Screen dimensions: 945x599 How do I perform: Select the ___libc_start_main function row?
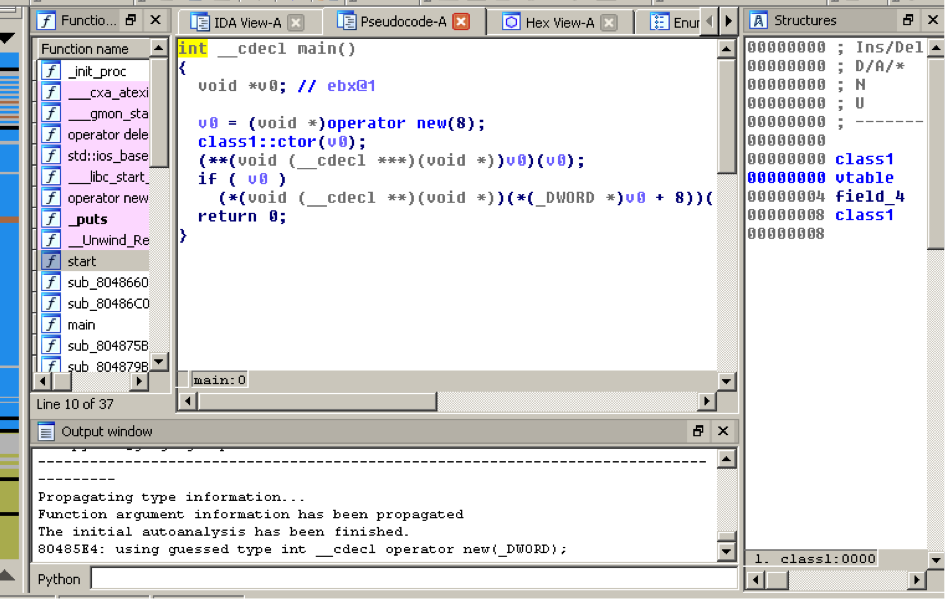(x=93, y=177)
